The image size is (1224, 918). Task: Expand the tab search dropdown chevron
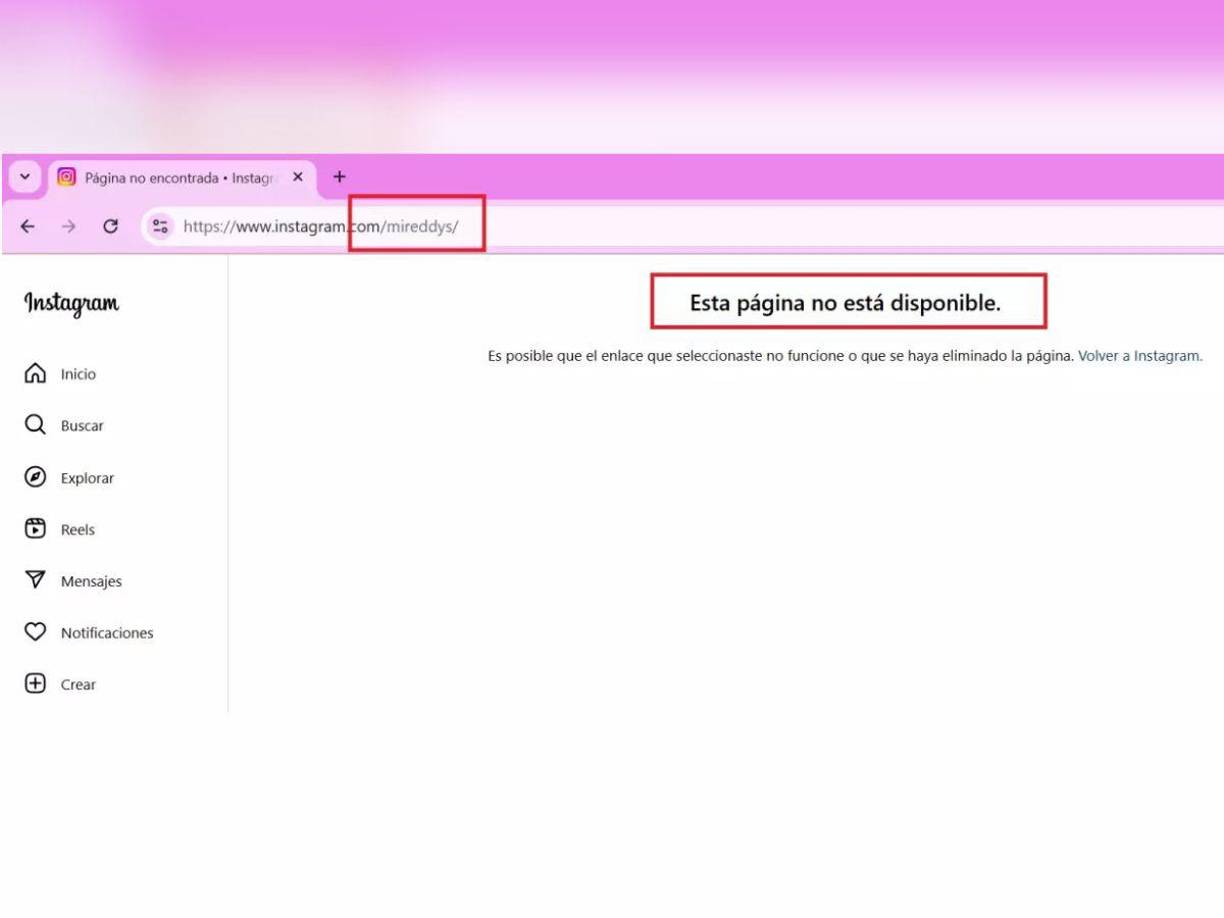click(25, 177)
